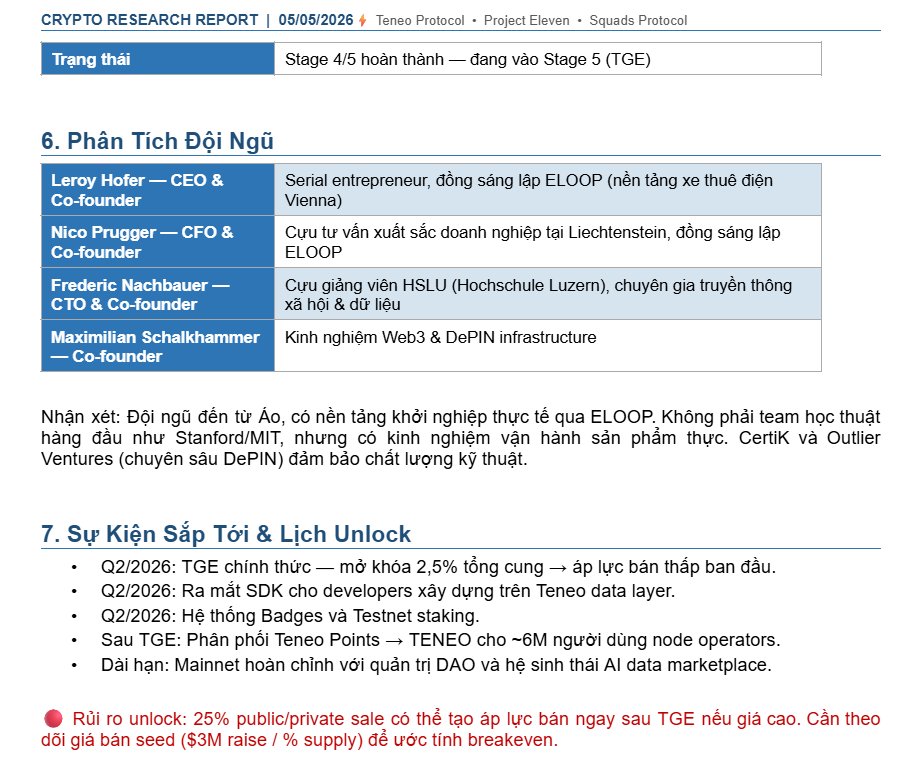
Task: Click heading '6. Phân Tích Đội Ngũ'
Action: tap(157, 141)
